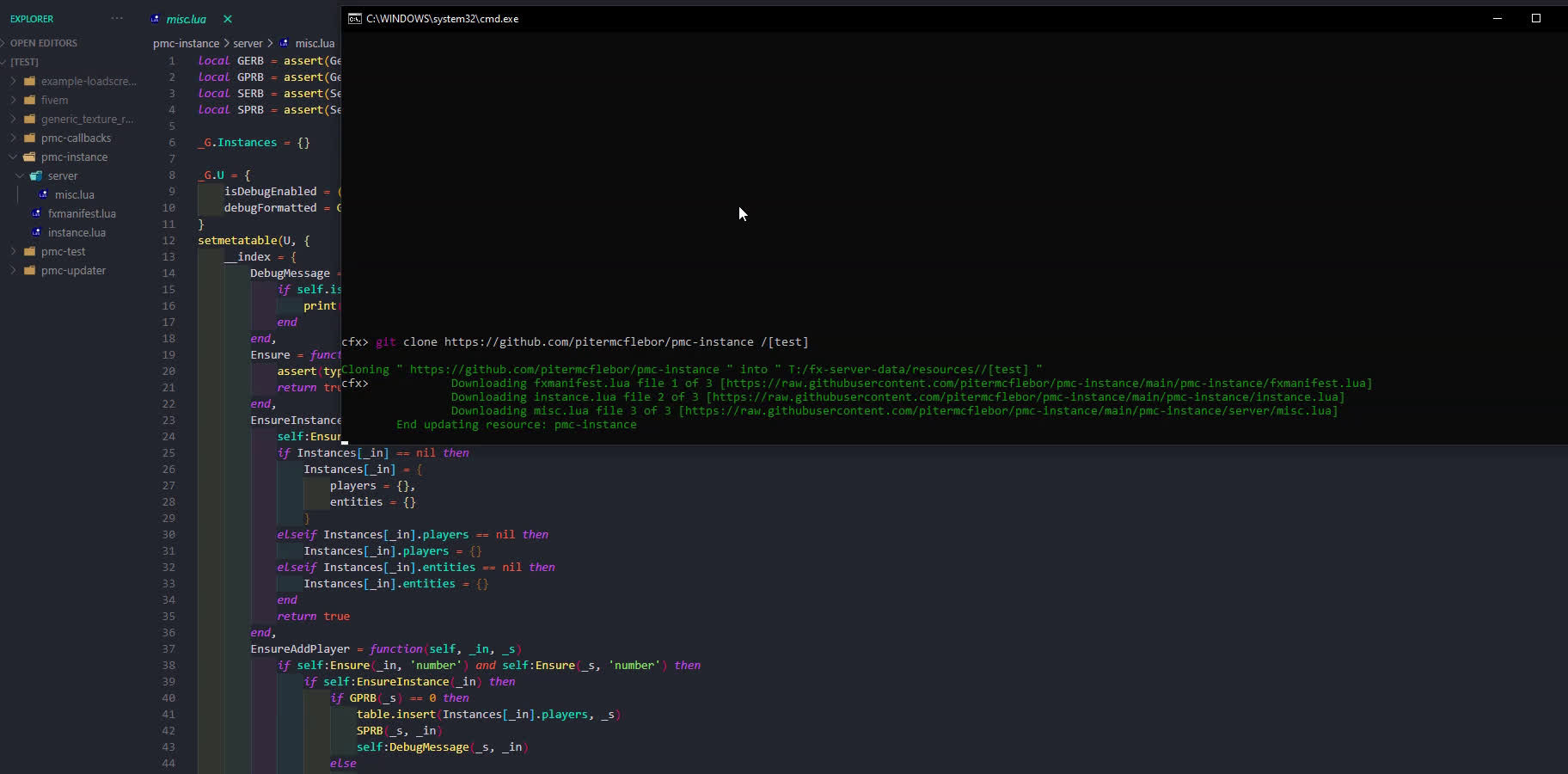Click the pmc-instance breadcrumb segment
The image size is (1568, 774).
pos(187,43)
